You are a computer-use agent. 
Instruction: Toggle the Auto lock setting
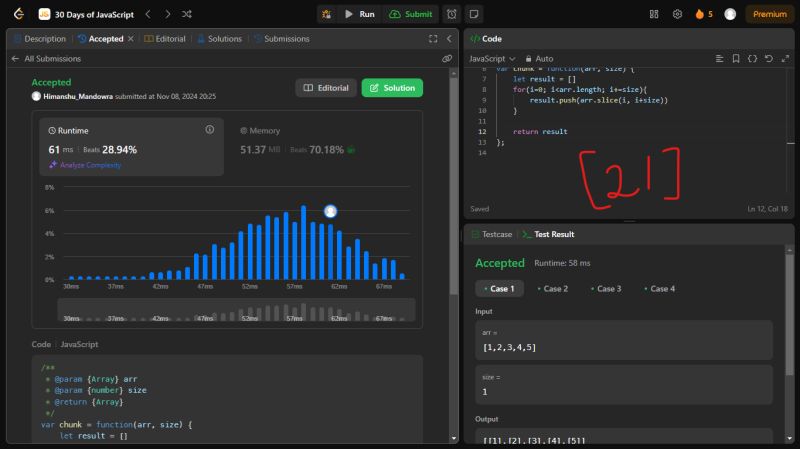[x=539, y=59]
